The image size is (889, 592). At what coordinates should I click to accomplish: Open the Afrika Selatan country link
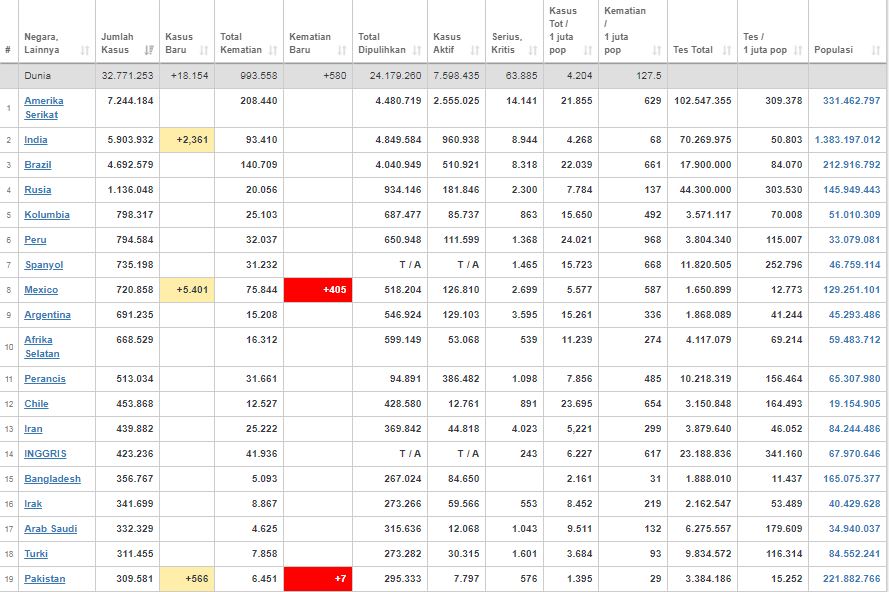42,346
